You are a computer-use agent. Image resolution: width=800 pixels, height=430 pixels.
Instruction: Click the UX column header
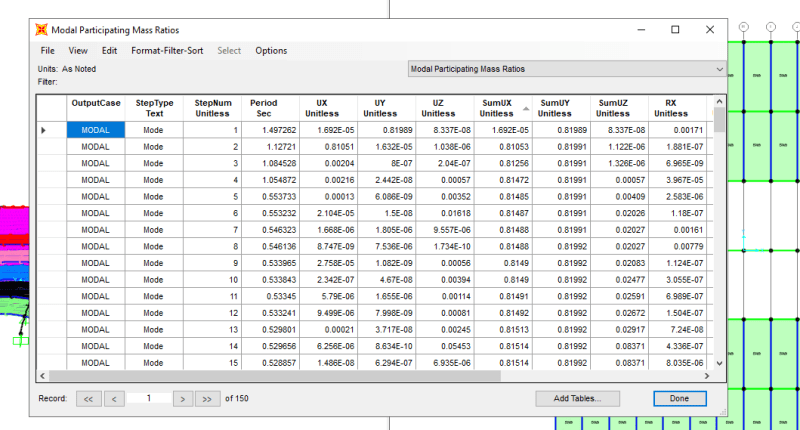(329, 108)
